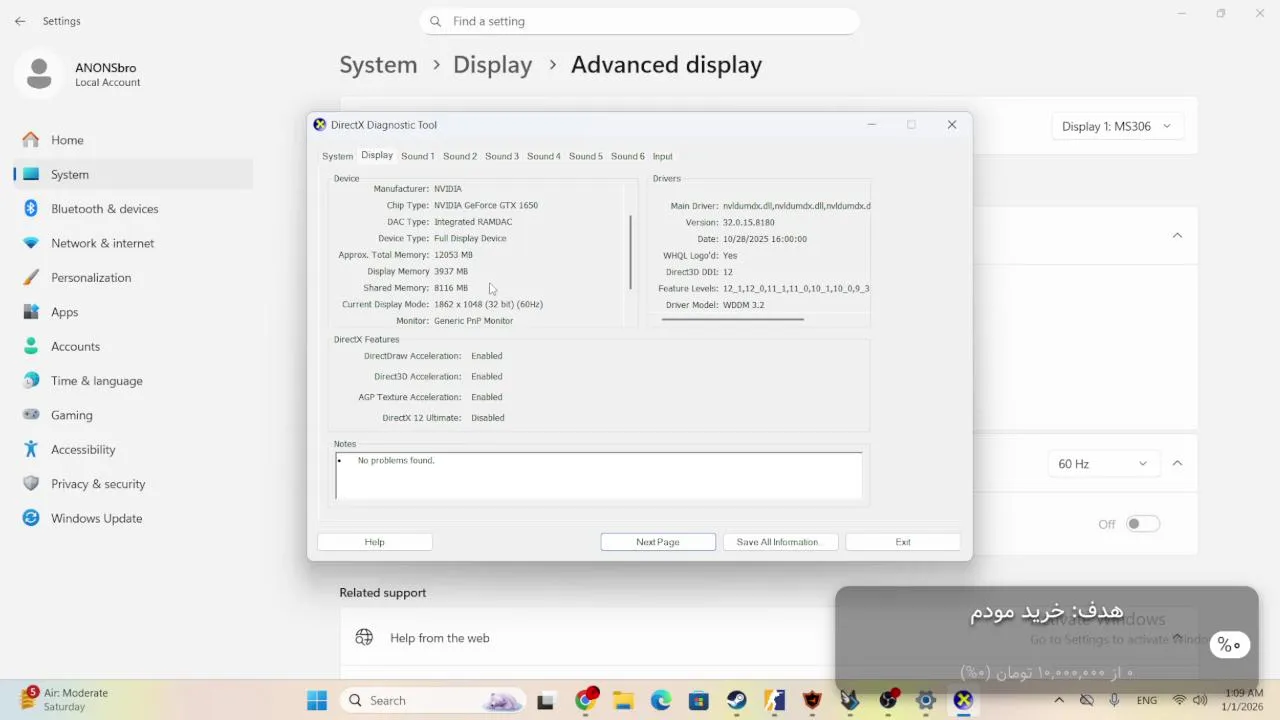Screen dimensions: 1280x720
Task: Click the Notes text box
Action: tap(598, 475)
